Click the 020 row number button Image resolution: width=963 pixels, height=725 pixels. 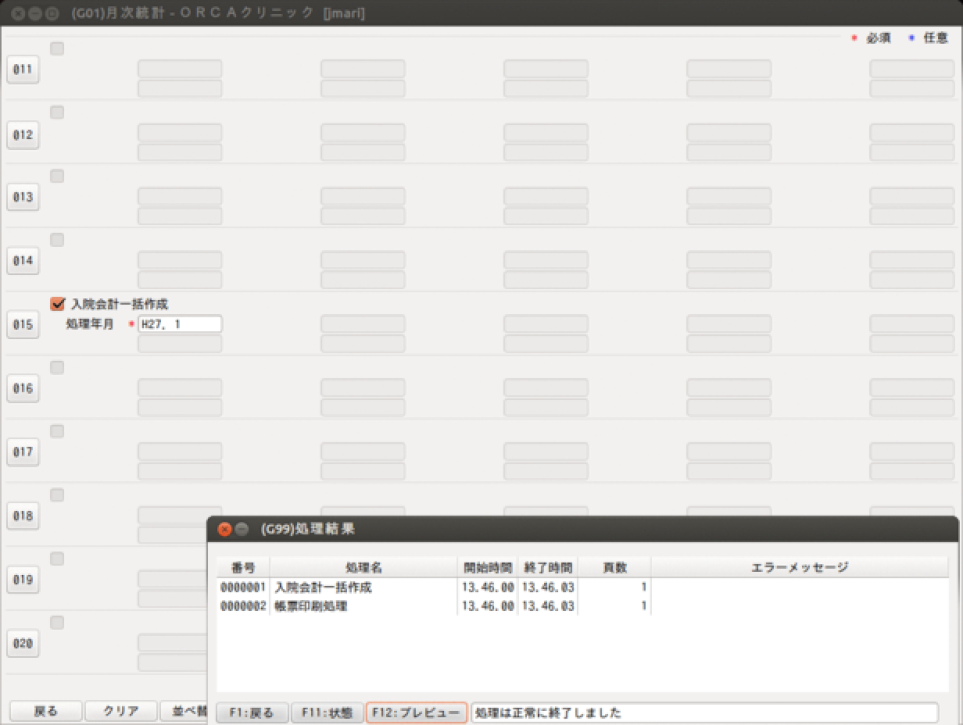[x=22, y=643]
